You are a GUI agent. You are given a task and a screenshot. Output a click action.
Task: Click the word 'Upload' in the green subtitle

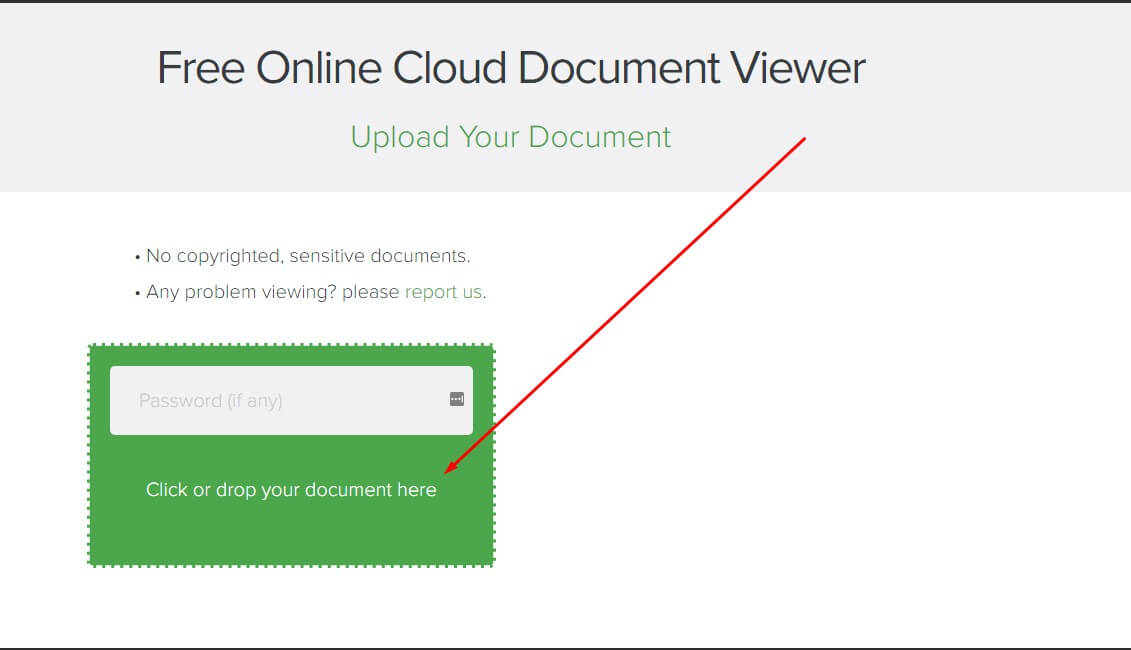click(400, 137)
